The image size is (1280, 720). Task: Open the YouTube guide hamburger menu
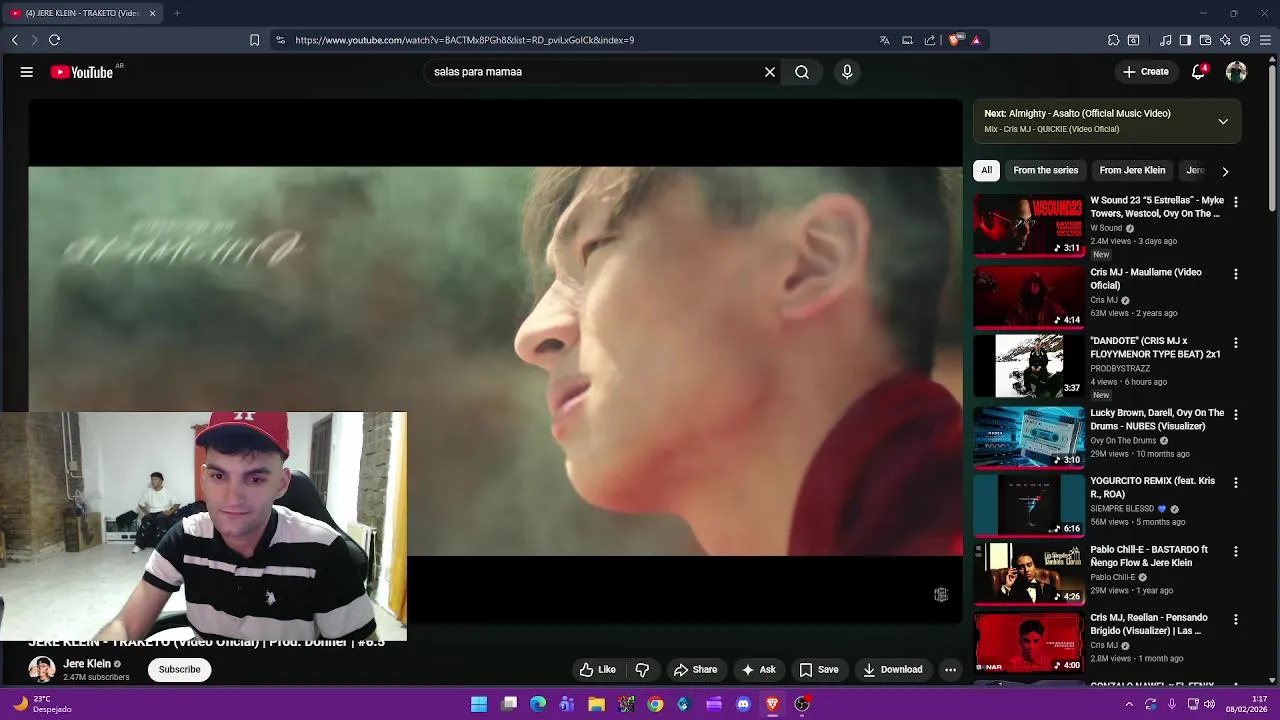coord(27,72)
